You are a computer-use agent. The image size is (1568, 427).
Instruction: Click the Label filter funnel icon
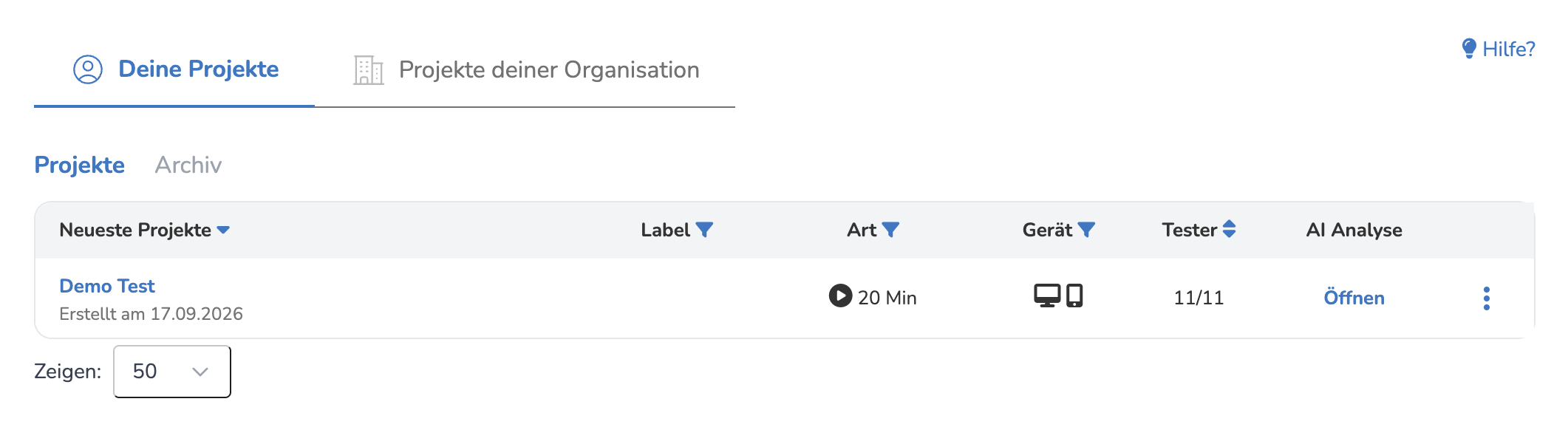click(x=704, y=230)
